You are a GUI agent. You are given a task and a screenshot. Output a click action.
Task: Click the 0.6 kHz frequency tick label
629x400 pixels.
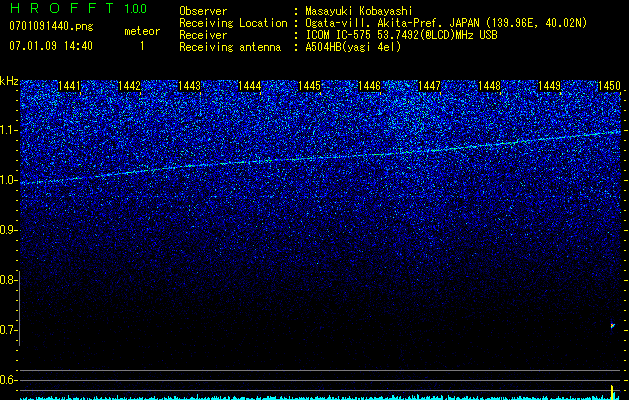pyautogui.click(x=8, y=380)
